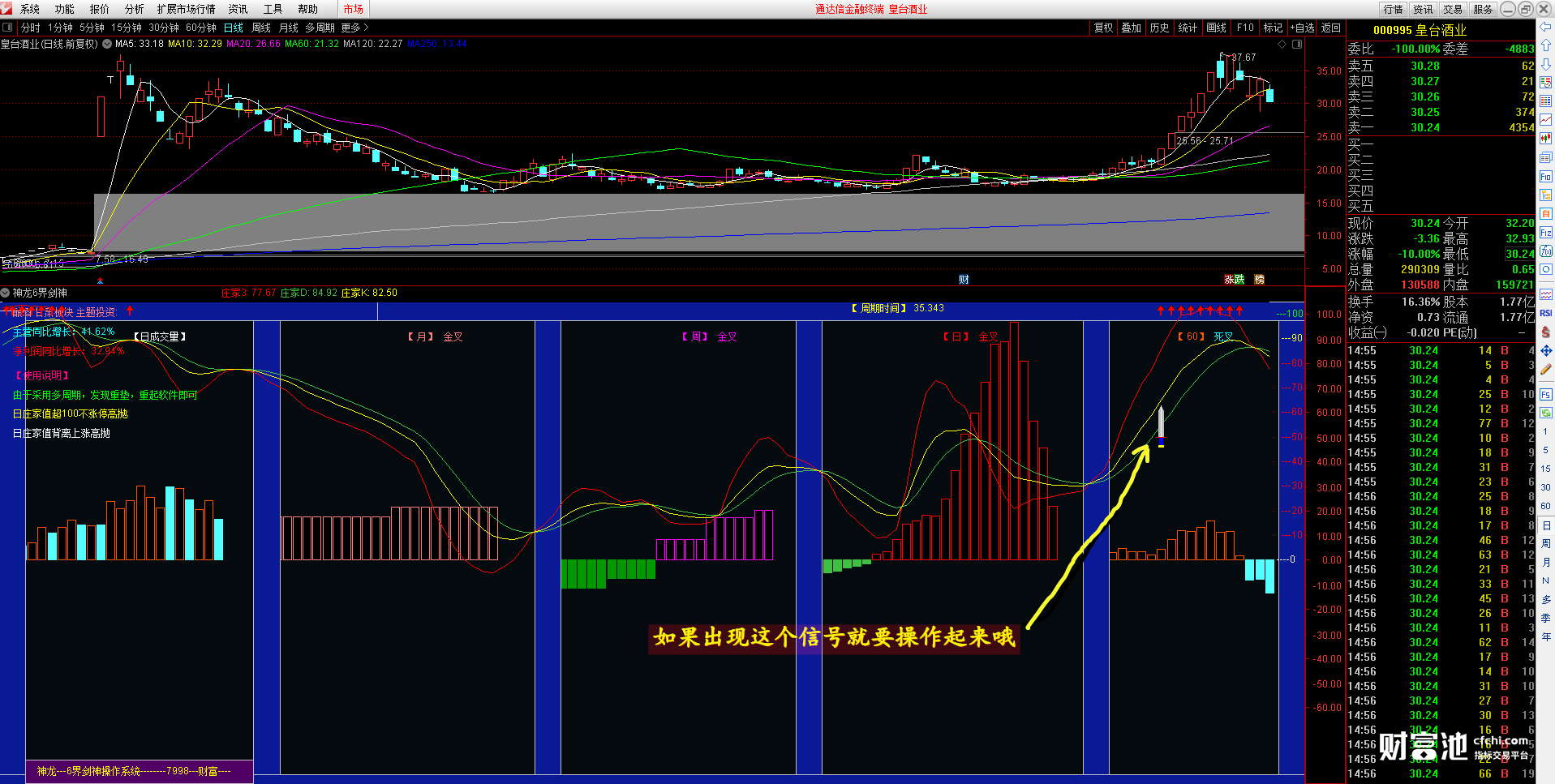
Task: Click the 000995 皇台酒业 stock title
Action: [1420, 30]
